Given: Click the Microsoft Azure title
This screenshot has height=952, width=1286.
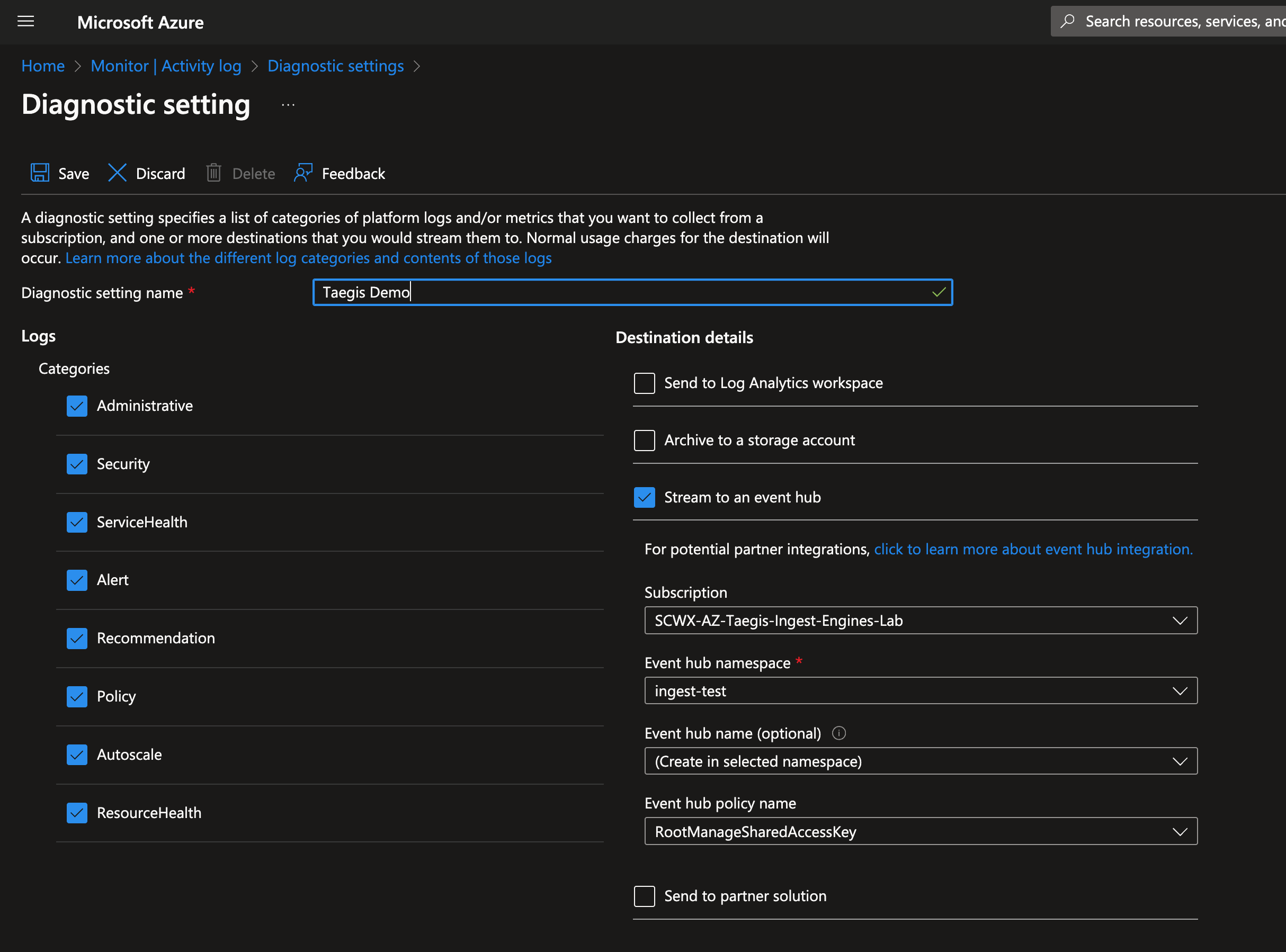Looking at the screenshot, I should click(x=140, y=22).
